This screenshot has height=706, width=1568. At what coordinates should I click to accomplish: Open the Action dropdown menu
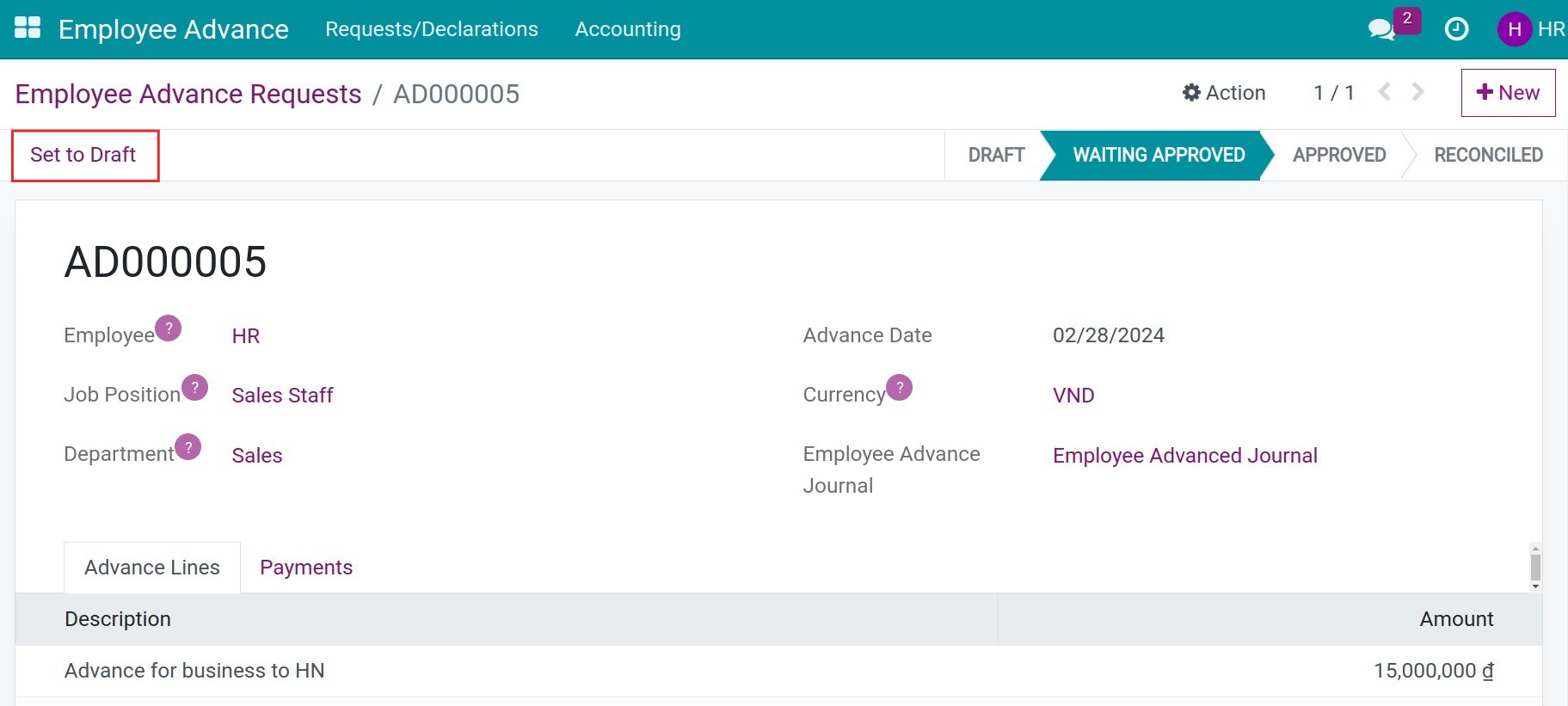(x=1224, y=93)
